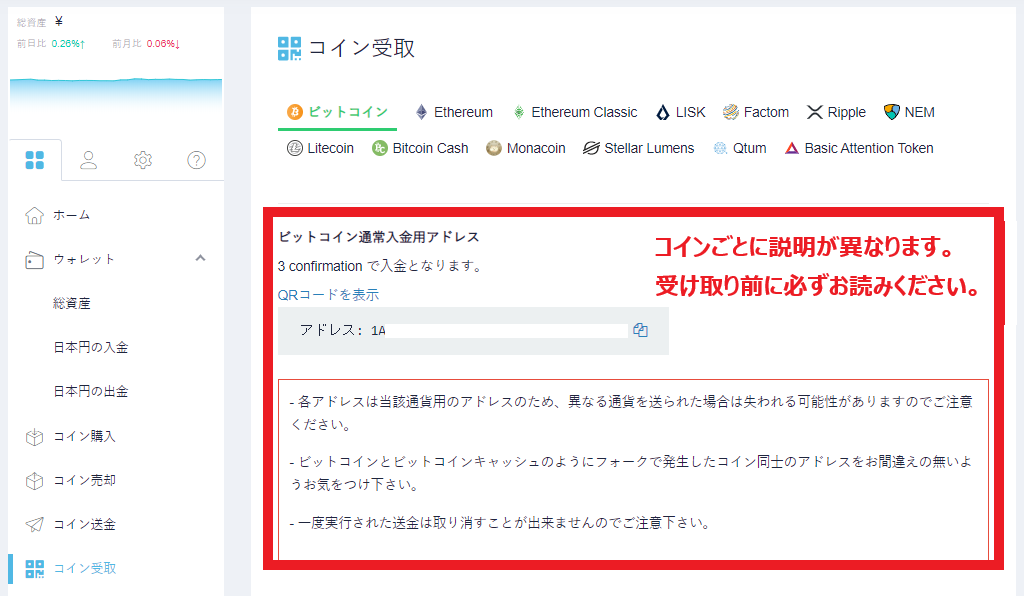
Task: Copy the Bitcoin address with clipboard icon
Action: click(x=640, y=330)
